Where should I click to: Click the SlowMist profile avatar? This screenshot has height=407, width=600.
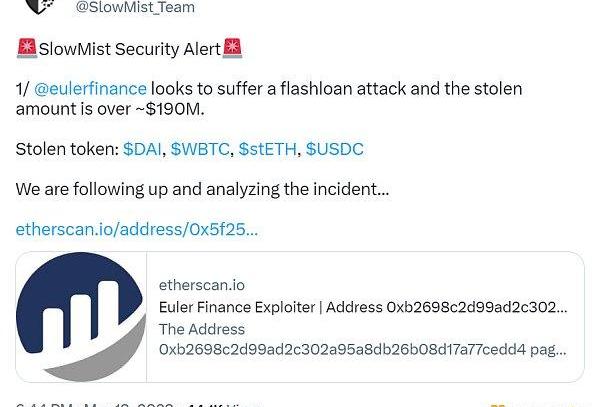(x=40, y=6)
